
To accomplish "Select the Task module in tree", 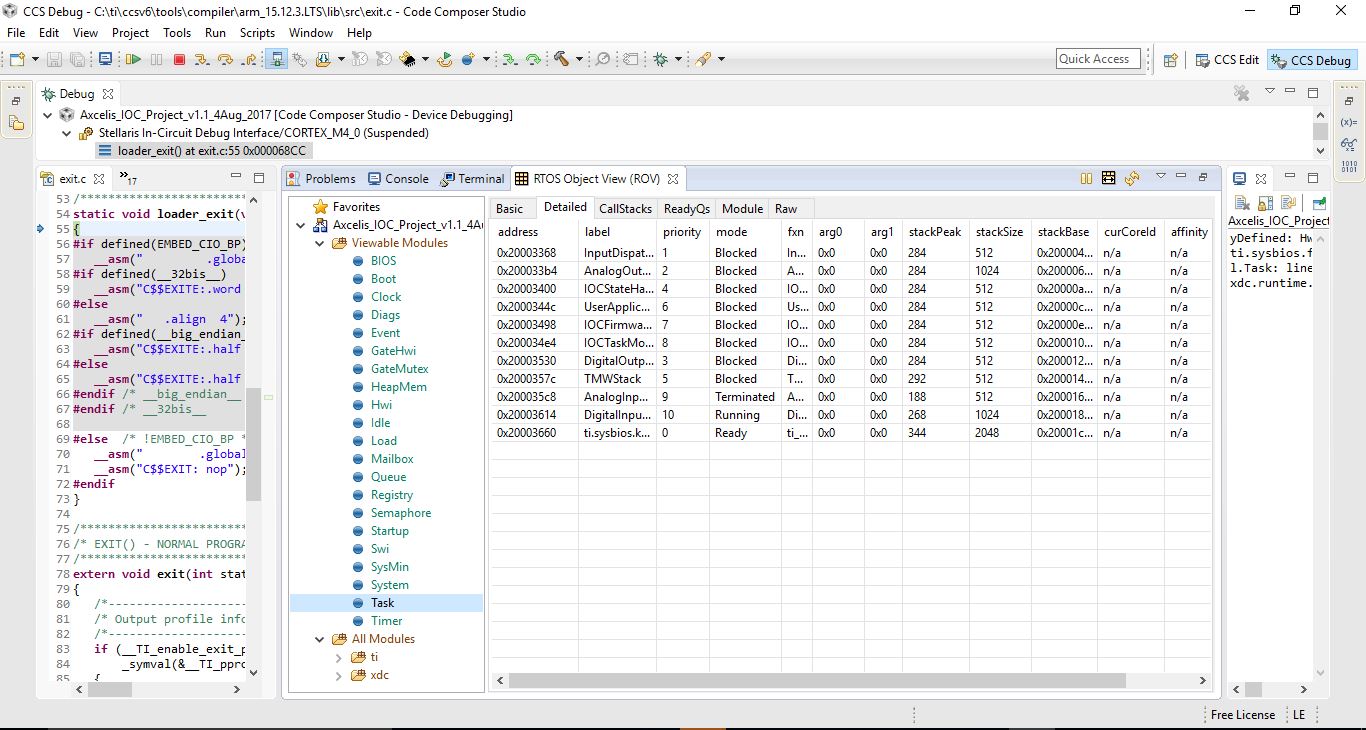I will coord(382,603).
